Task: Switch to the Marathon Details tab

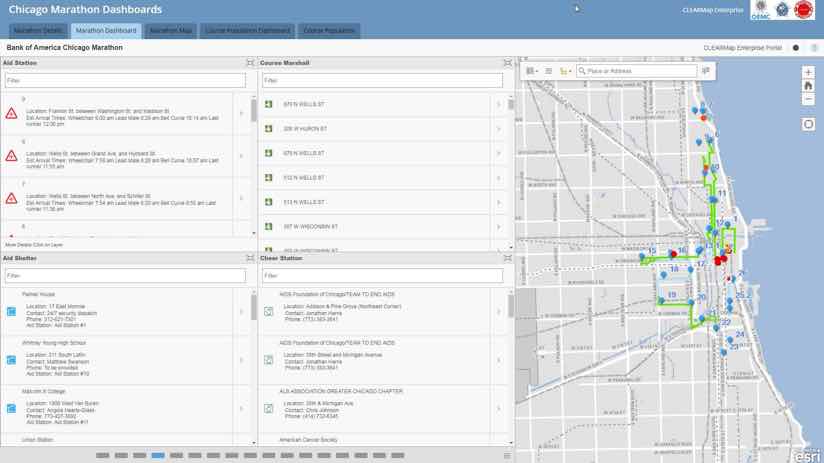Action: (38, 30)
